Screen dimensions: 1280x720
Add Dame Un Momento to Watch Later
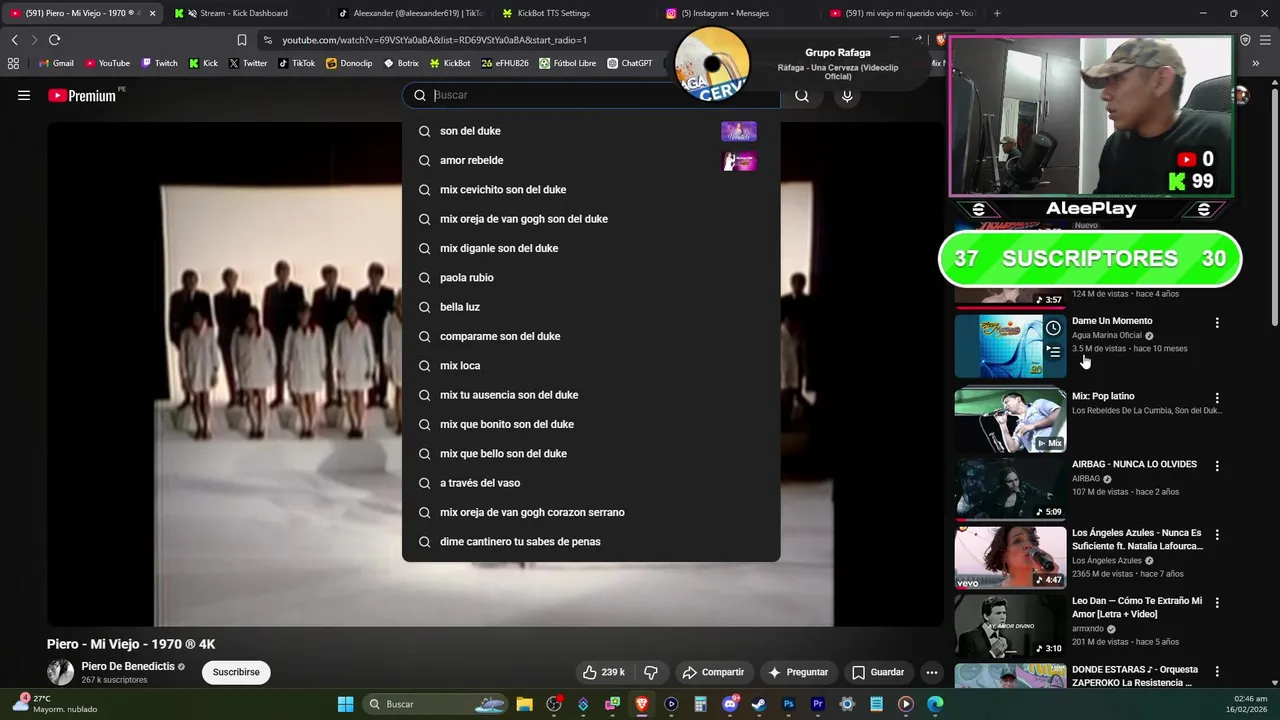1053,328
